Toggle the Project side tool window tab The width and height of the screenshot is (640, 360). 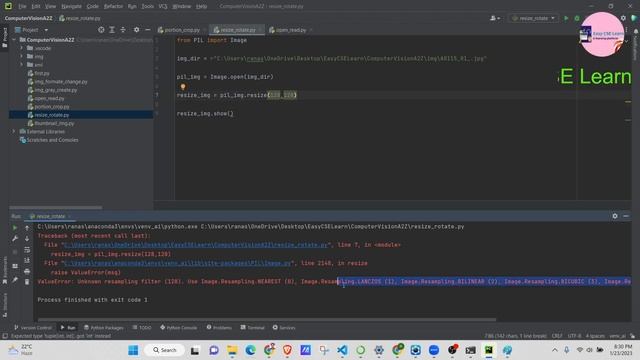tap(4, 37)
